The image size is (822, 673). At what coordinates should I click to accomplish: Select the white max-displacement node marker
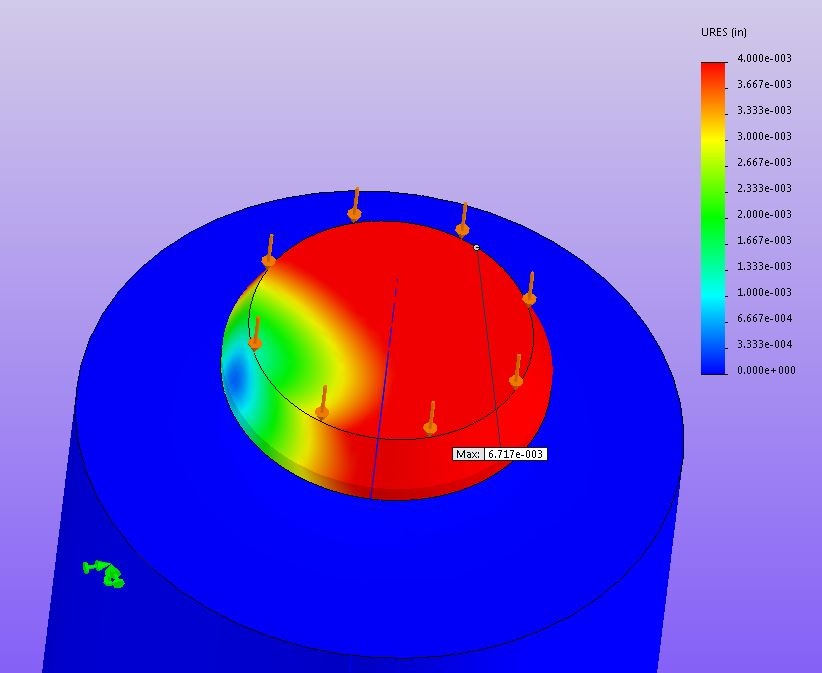(x=477, y=247)
